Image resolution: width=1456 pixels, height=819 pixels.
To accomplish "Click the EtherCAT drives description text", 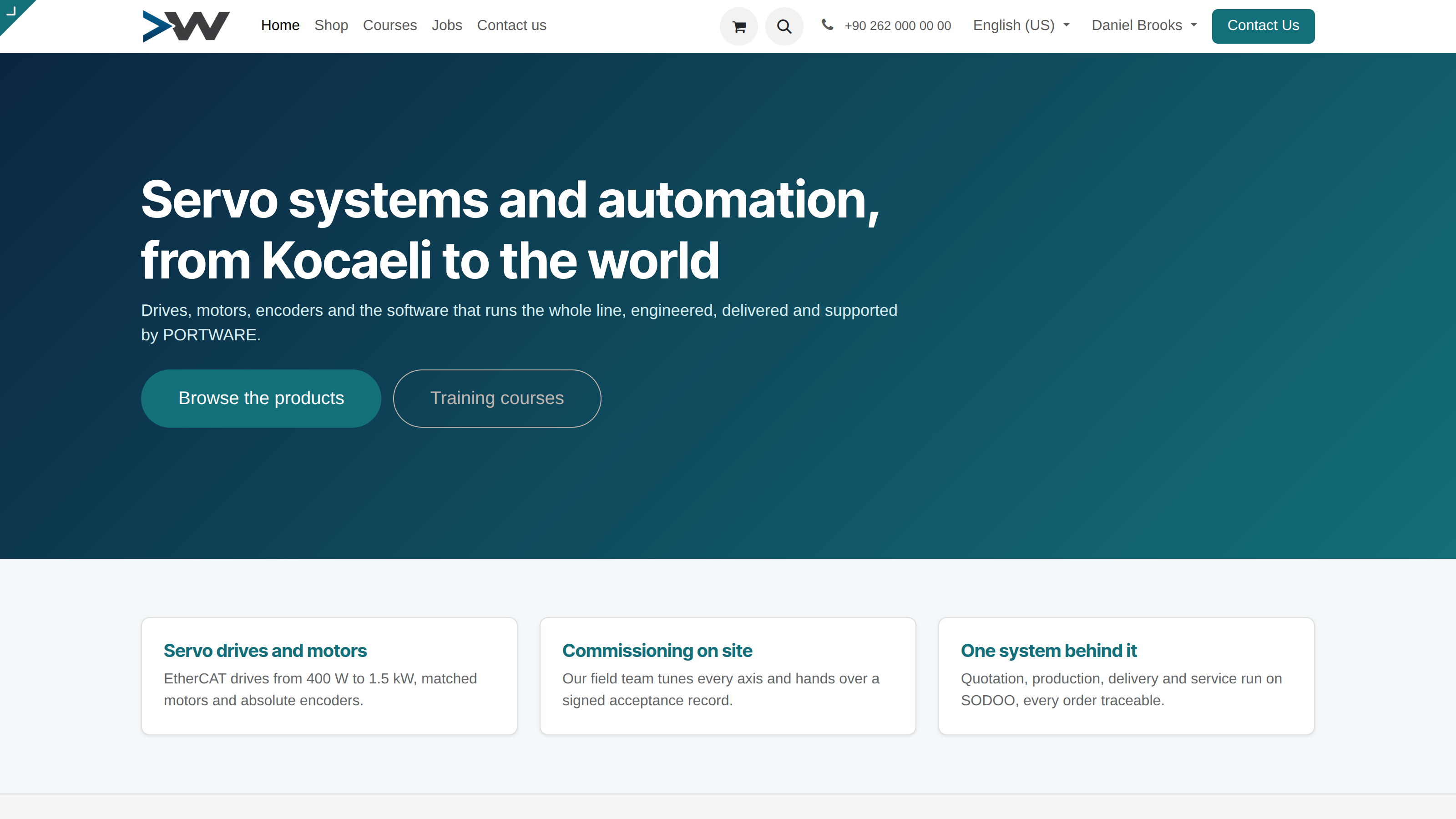I will tap(320, 689).
